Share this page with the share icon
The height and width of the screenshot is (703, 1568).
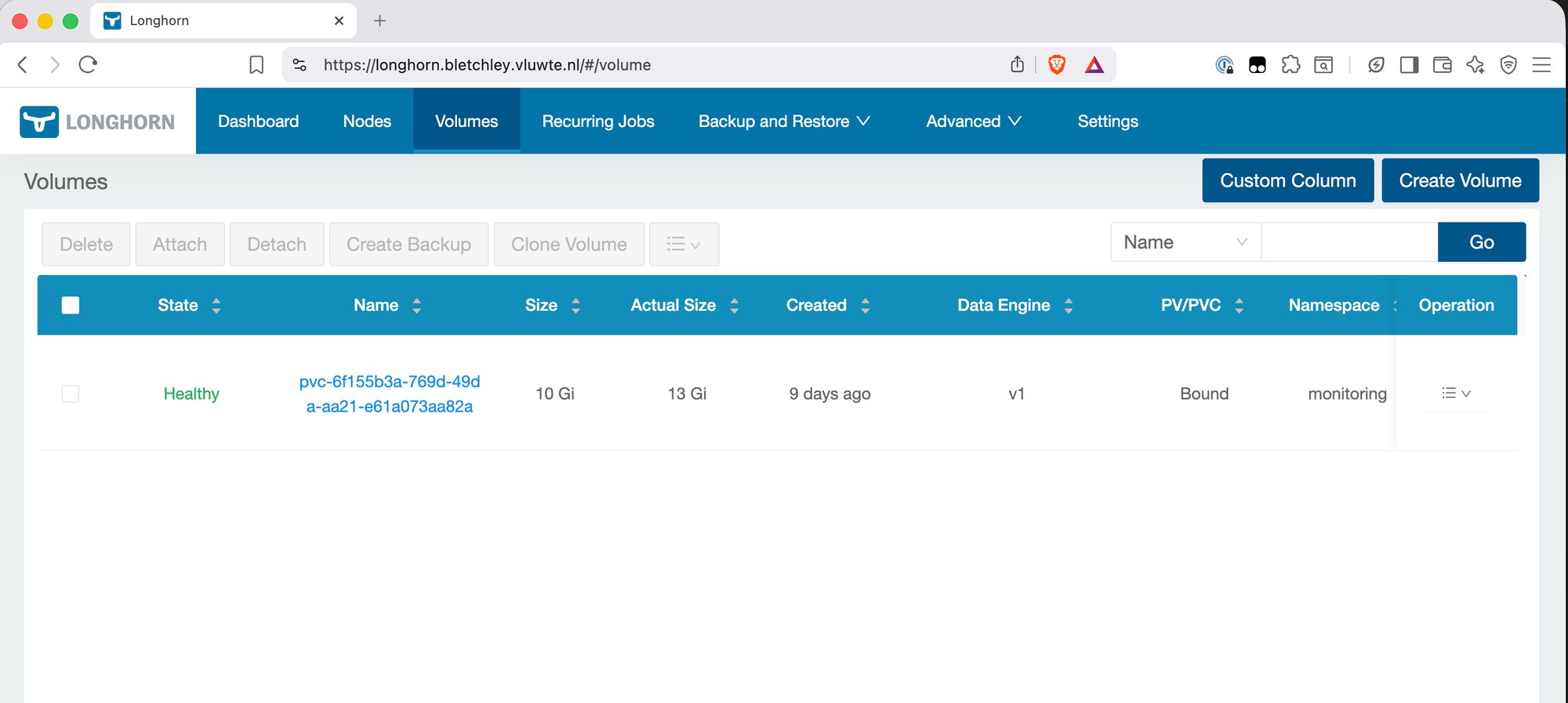pos(1018,64)
